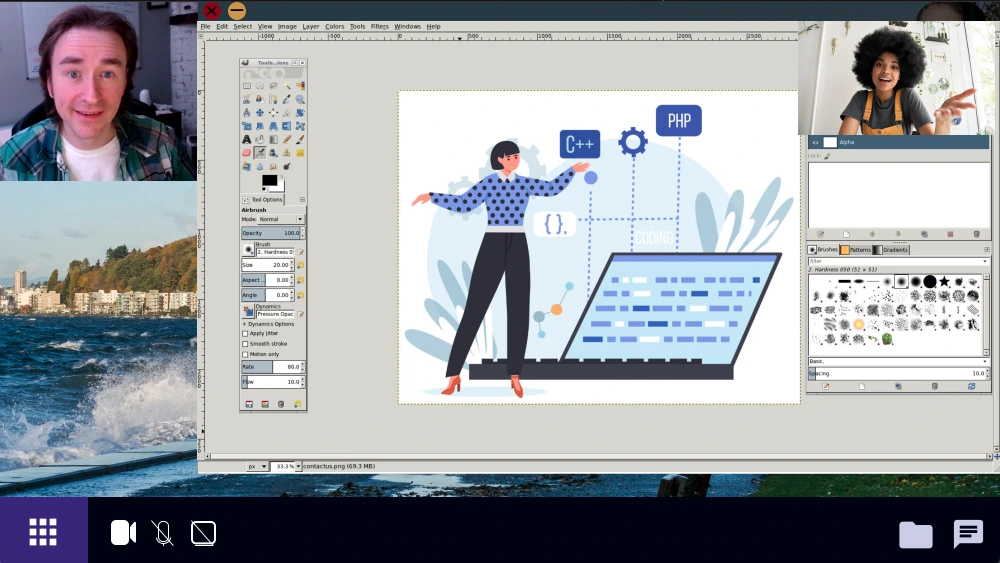Toggle link icon beside Size field
The height and width of the screenshot is (563, 1000).
click(300, 265)
